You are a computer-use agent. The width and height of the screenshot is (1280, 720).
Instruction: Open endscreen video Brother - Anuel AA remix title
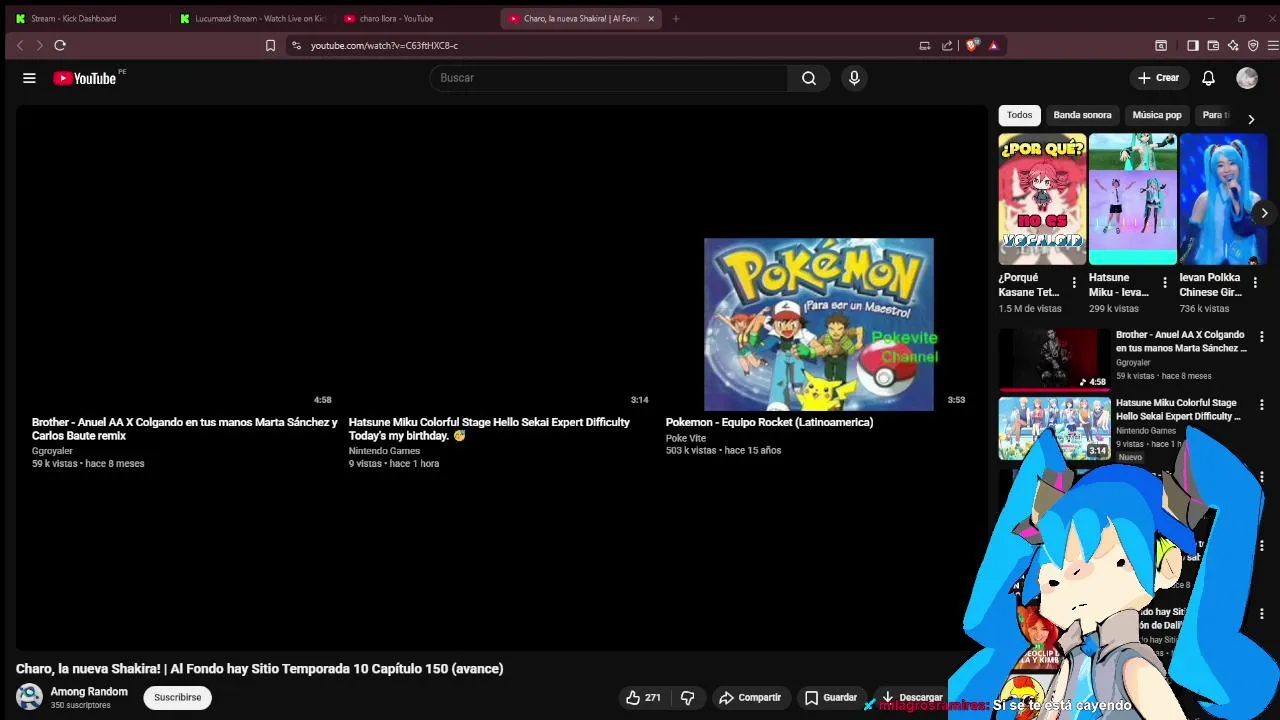coord(185,429)
